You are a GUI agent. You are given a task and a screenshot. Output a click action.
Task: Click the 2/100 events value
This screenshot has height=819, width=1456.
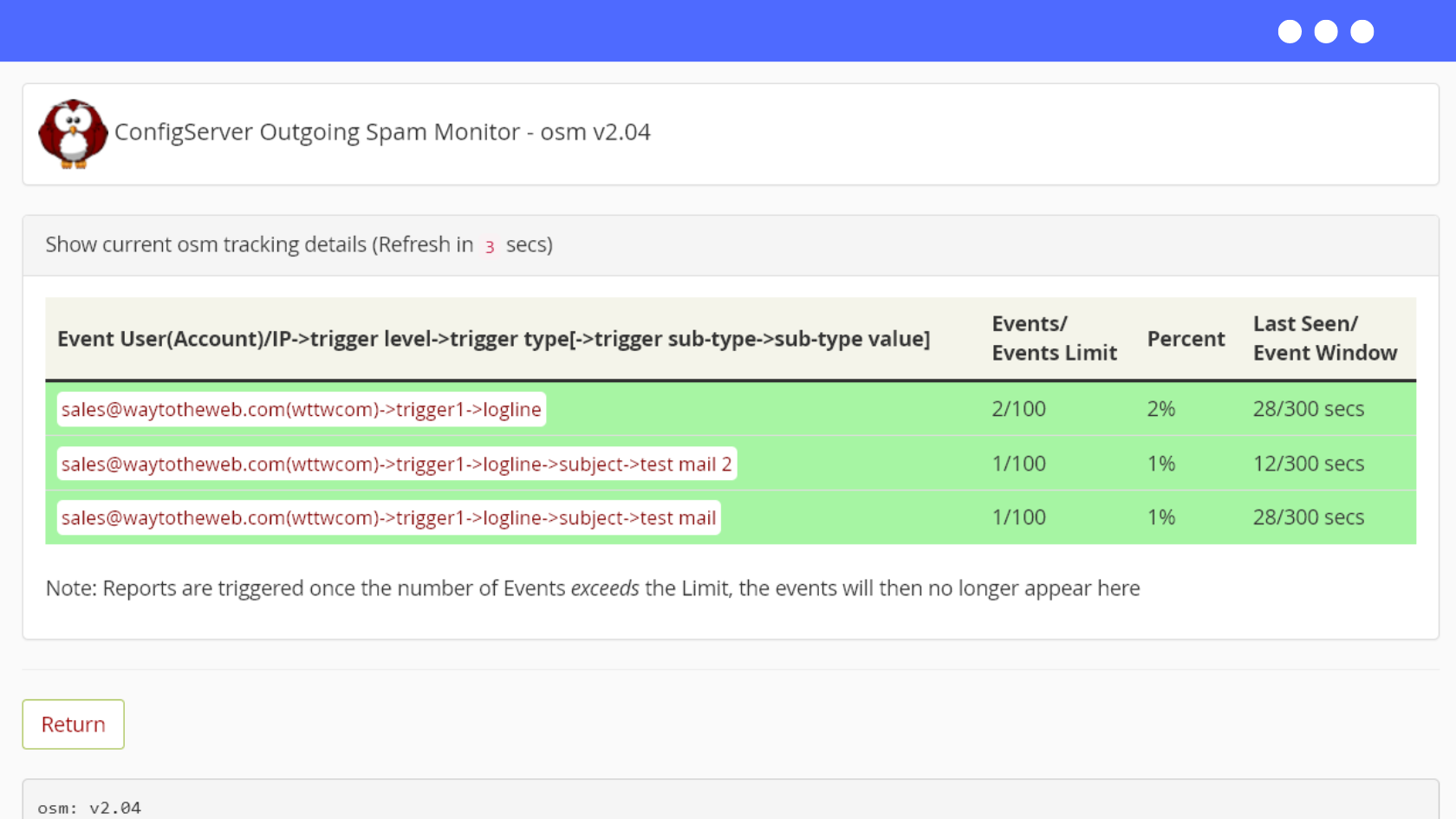click(1018, 409)
